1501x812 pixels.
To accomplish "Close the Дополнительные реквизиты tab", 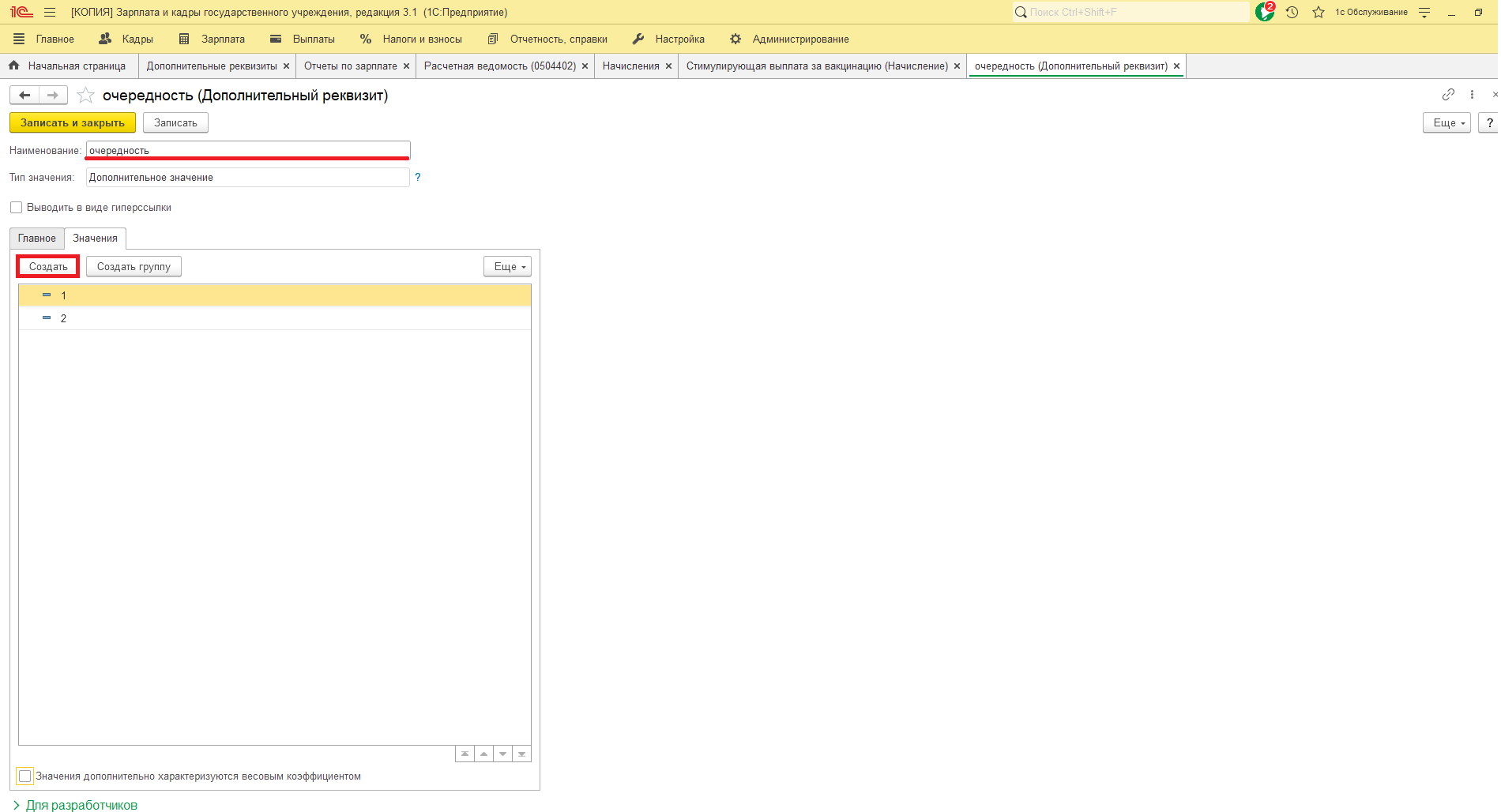I will tap(286, 66).
